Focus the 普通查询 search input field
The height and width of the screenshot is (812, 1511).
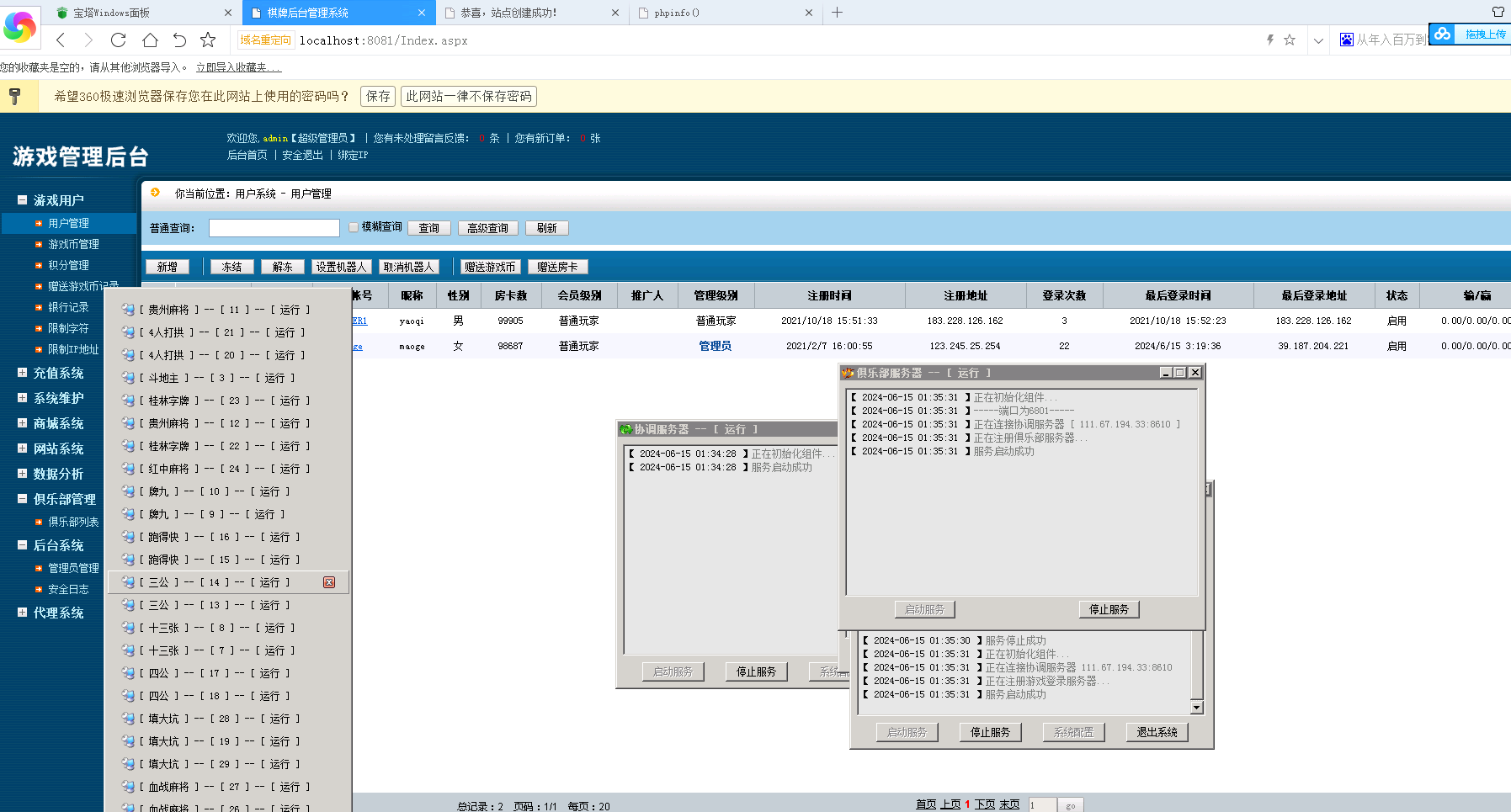coord(274,228)
